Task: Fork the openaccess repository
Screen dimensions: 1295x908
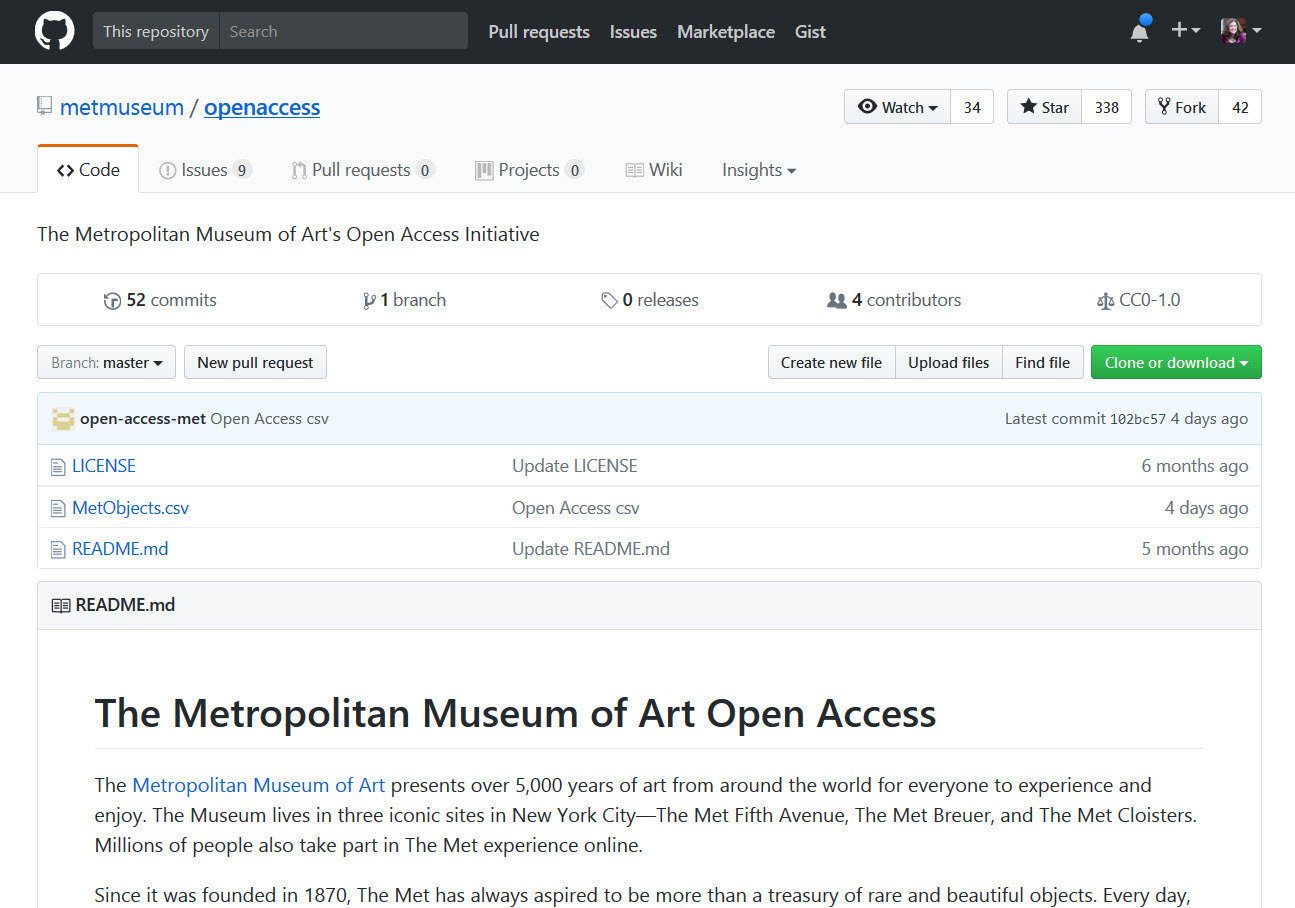Action: 1181,107
